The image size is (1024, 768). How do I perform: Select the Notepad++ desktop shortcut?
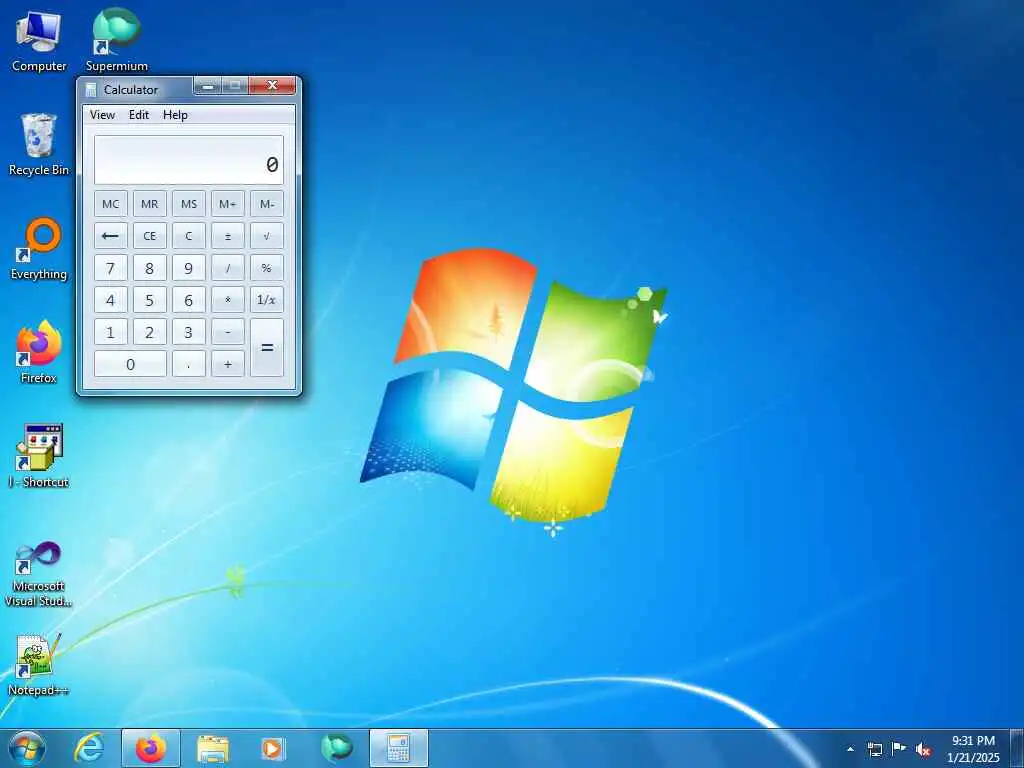point(39,665)
